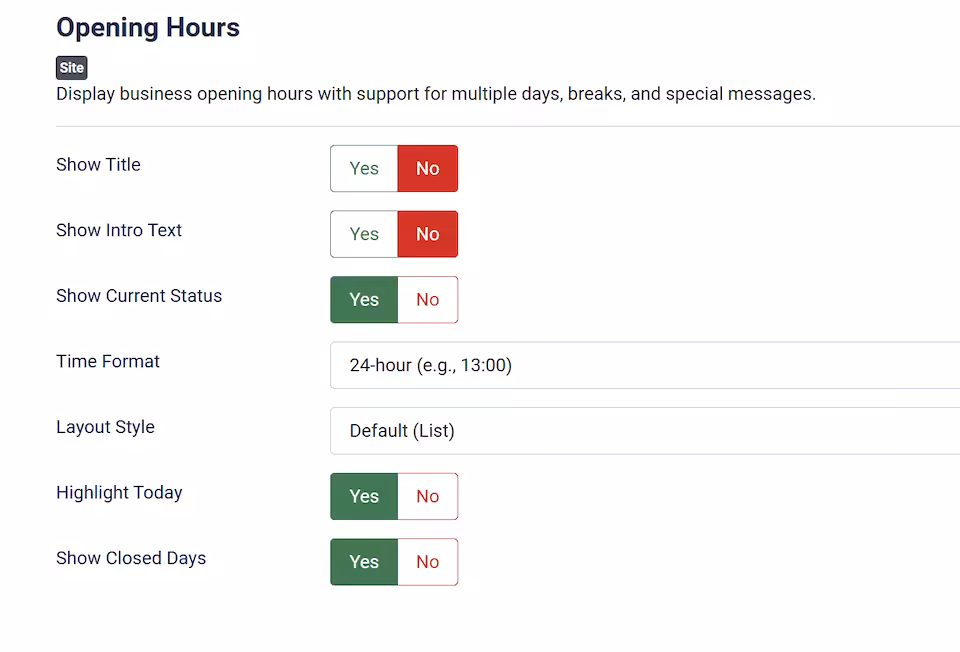The image size is (960, 652).
Task: Enable Show Intro Text with Yes
Action: pos(364,234)
